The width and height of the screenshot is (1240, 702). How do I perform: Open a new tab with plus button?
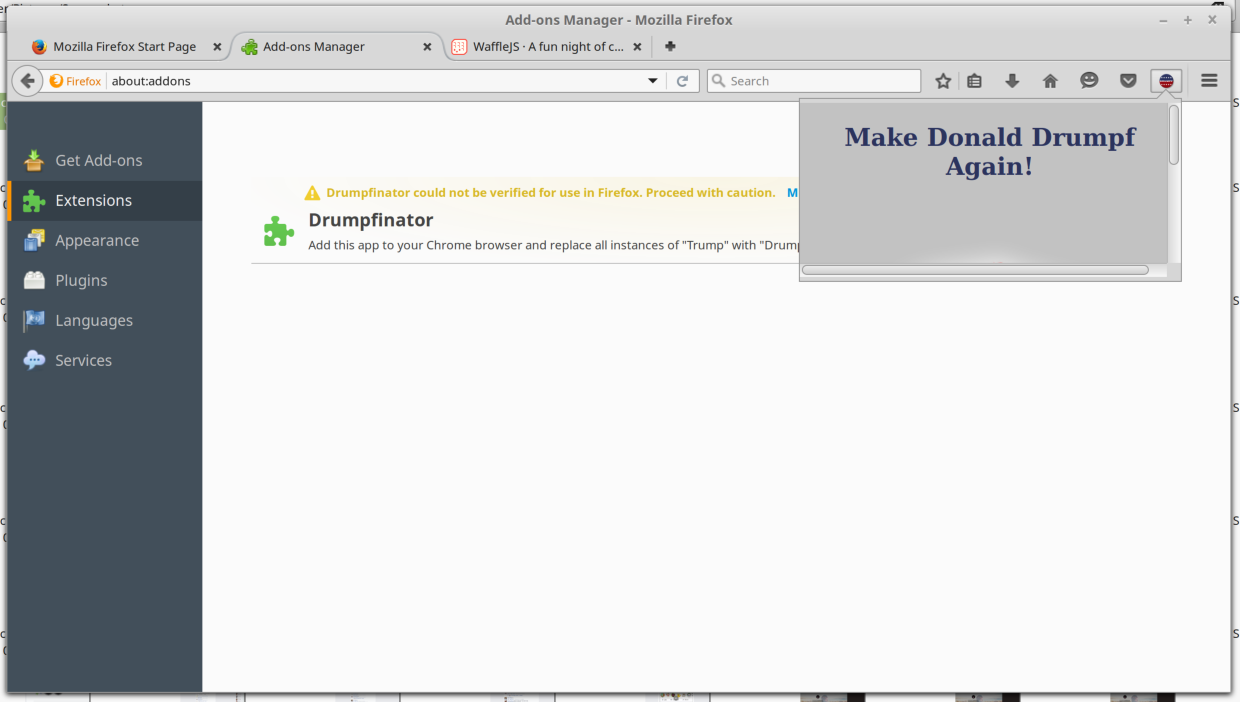click(670, 46)
